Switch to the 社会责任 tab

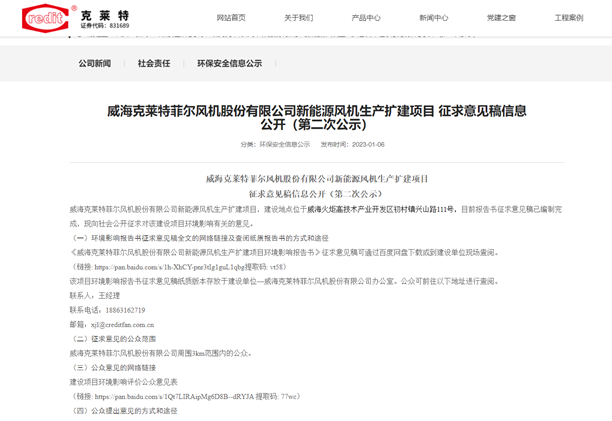click(154, 63)
